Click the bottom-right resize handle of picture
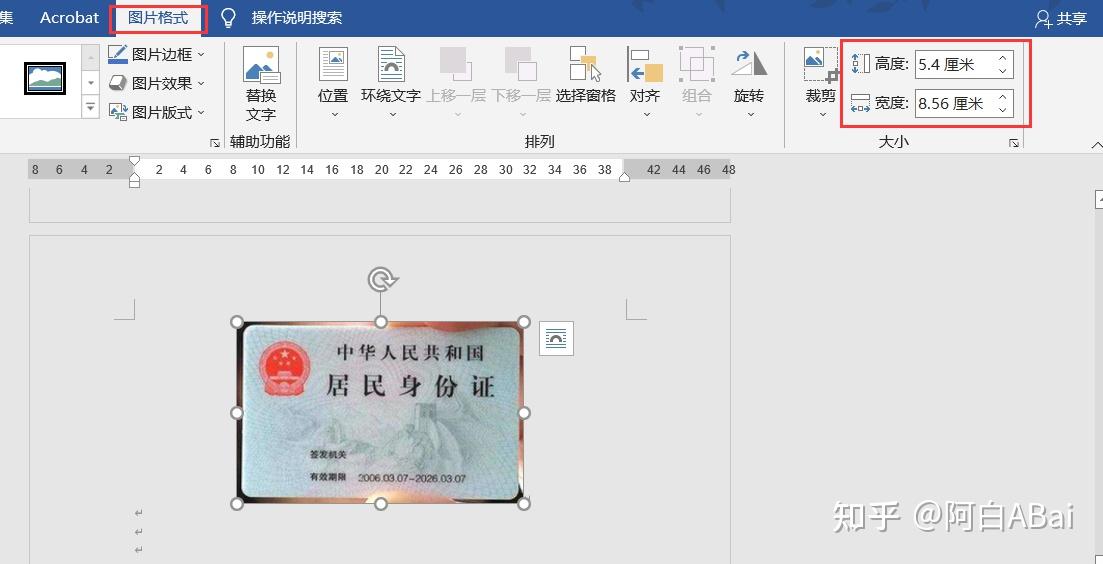The height and width of the screenshot is (564, 1103). (x=523, y=504)
